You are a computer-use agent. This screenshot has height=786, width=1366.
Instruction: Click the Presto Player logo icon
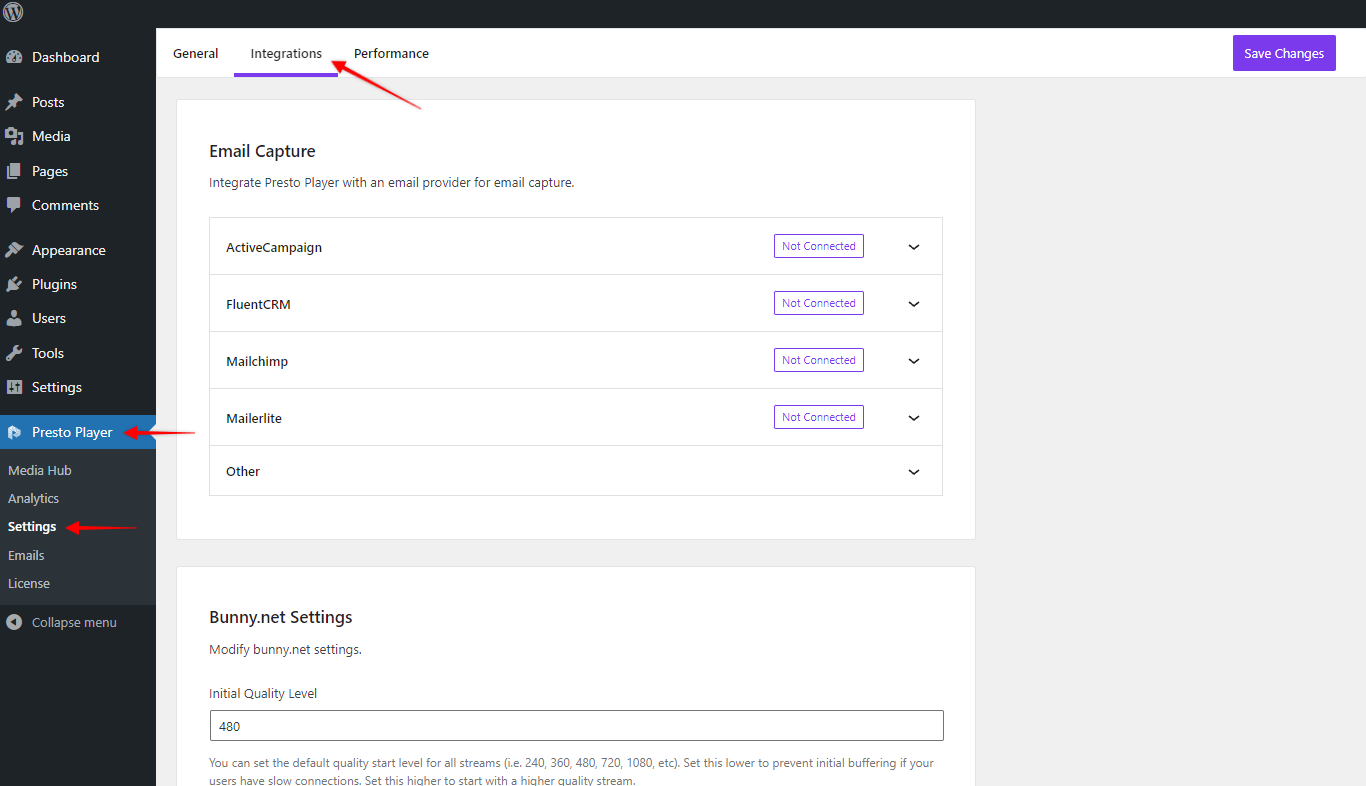click(x=14, y=432)
